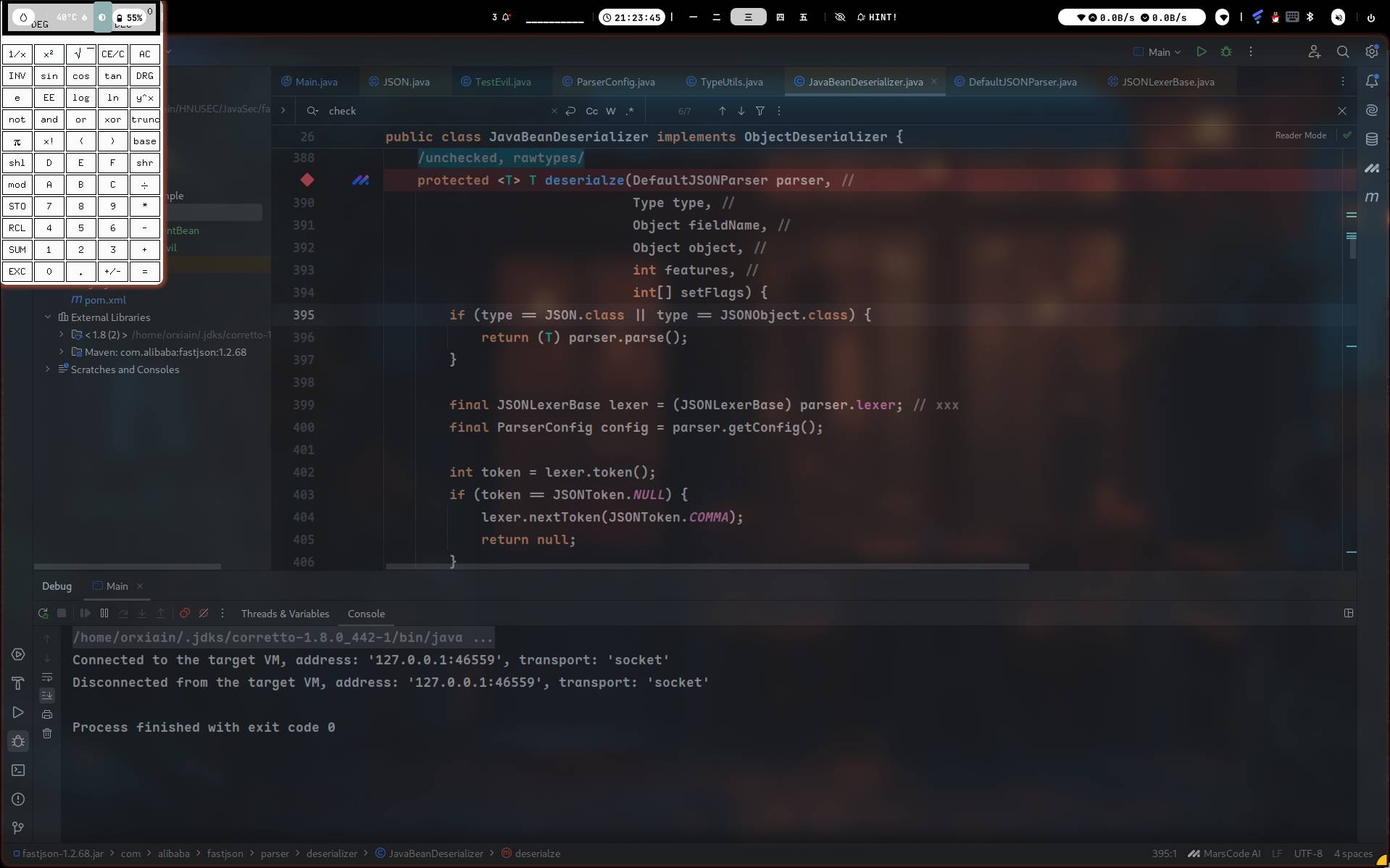
Task: Open the Git version control tool window
Action: click(x=18, y=827)
